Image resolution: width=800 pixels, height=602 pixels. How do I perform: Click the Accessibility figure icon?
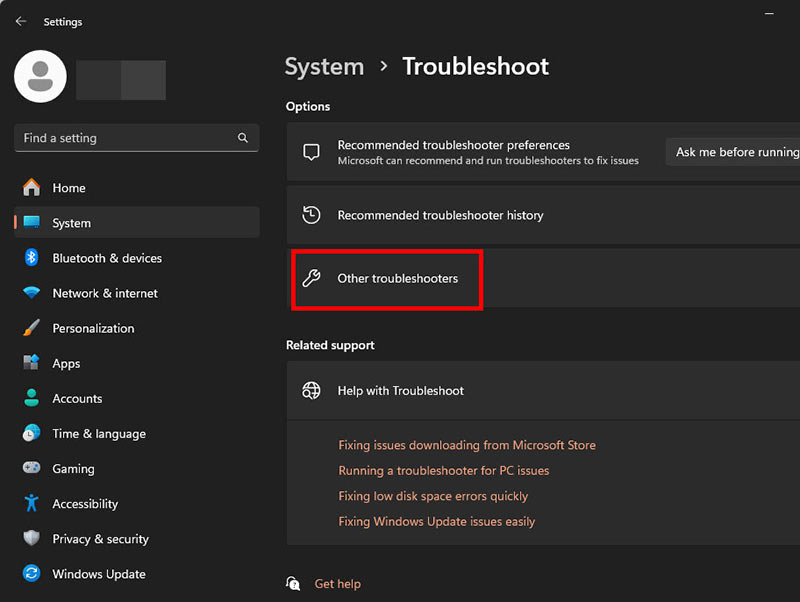[32, 503]
